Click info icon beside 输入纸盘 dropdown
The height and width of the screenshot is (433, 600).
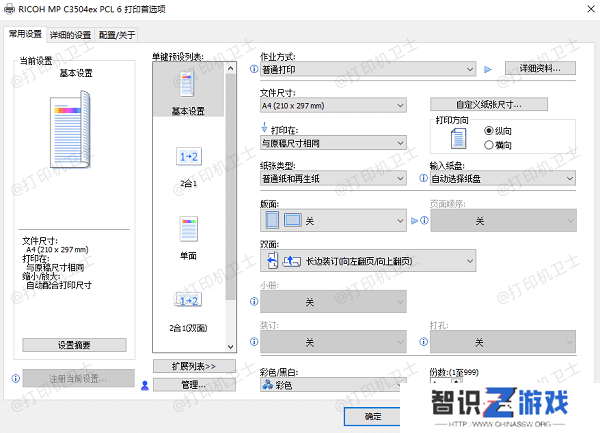tap(423, 178)
